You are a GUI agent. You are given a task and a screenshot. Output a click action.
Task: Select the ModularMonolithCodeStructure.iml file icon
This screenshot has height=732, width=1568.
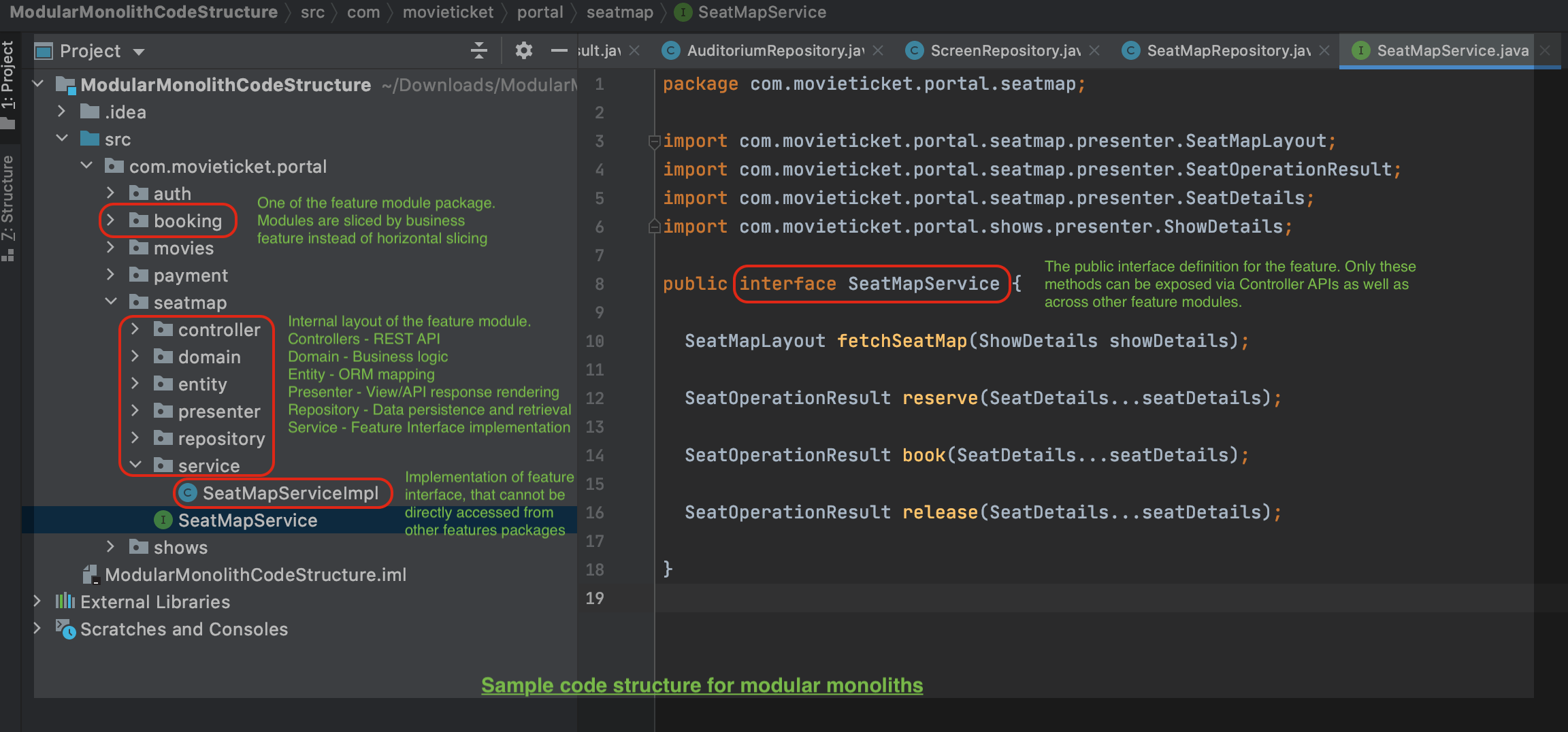(91, 575)
